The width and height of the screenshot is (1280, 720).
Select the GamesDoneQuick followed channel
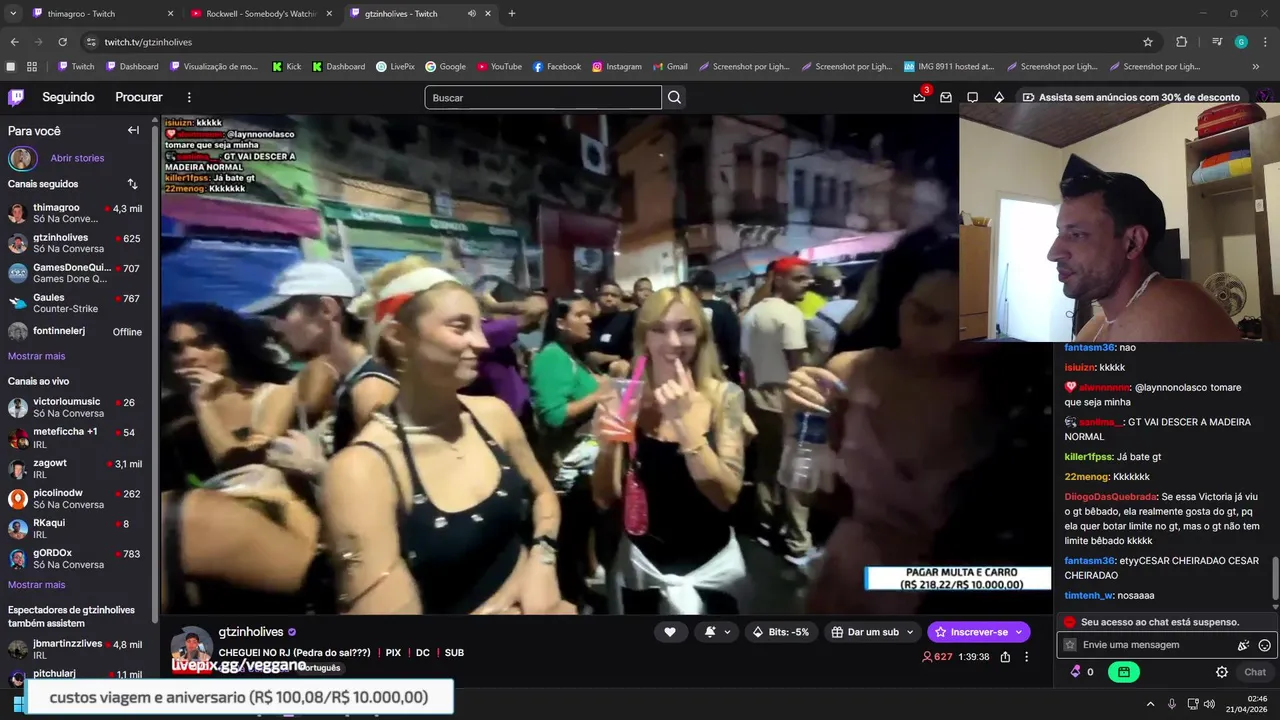[x=75, y=273]
